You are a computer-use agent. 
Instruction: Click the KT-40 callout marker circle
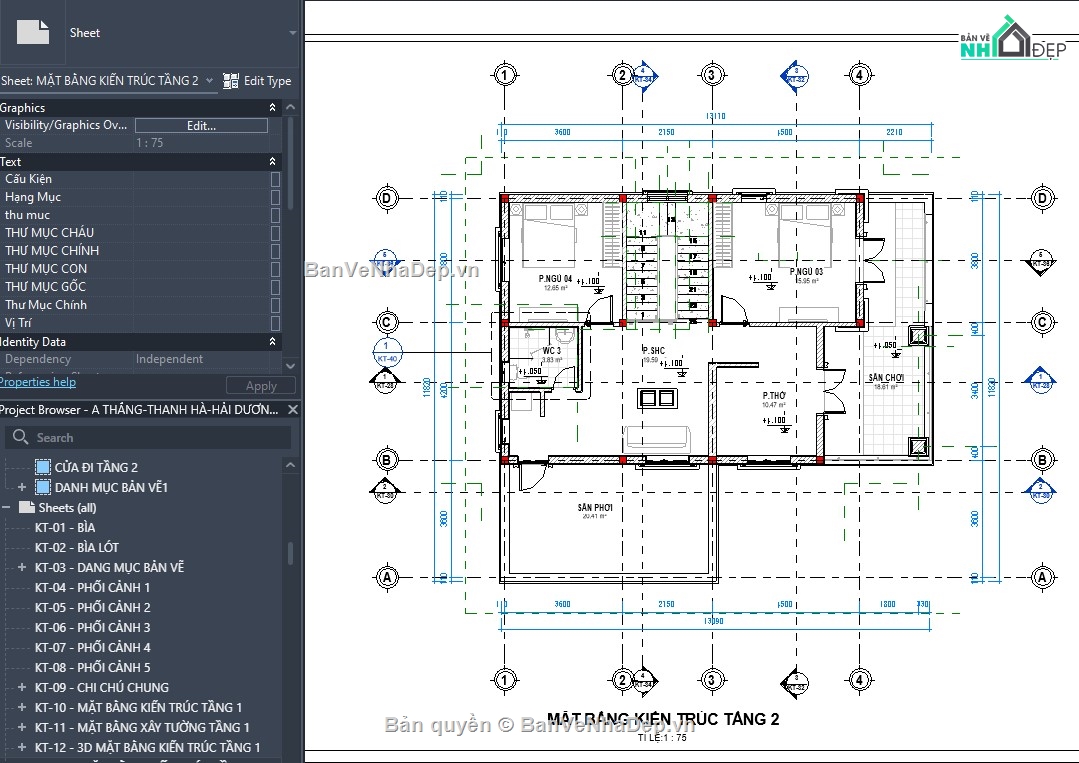387,352
